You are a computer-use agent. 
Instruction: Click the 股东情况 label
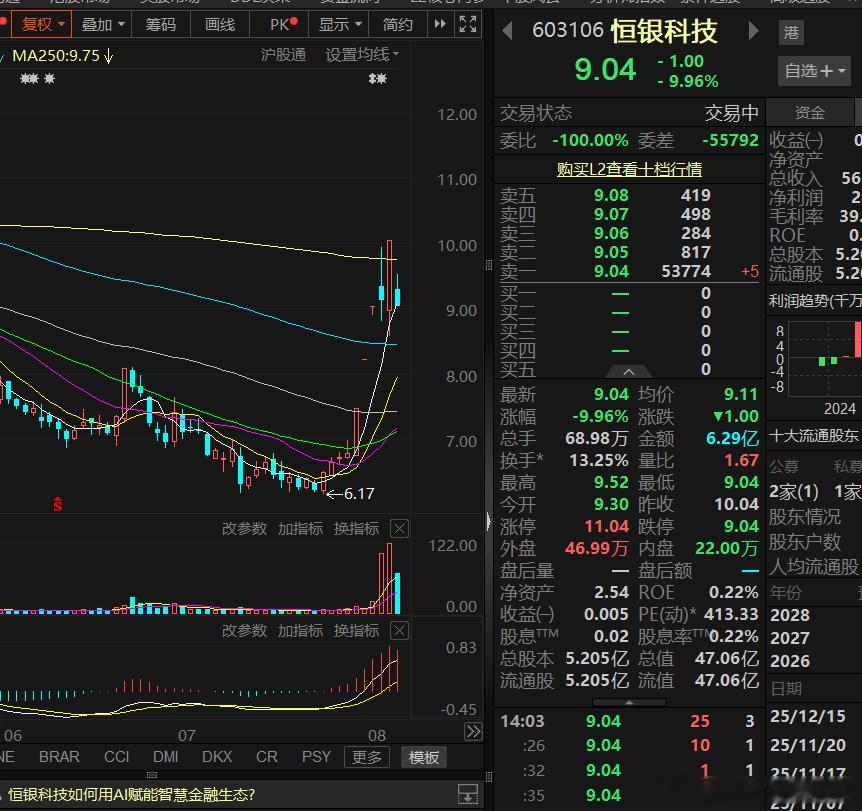805,517
